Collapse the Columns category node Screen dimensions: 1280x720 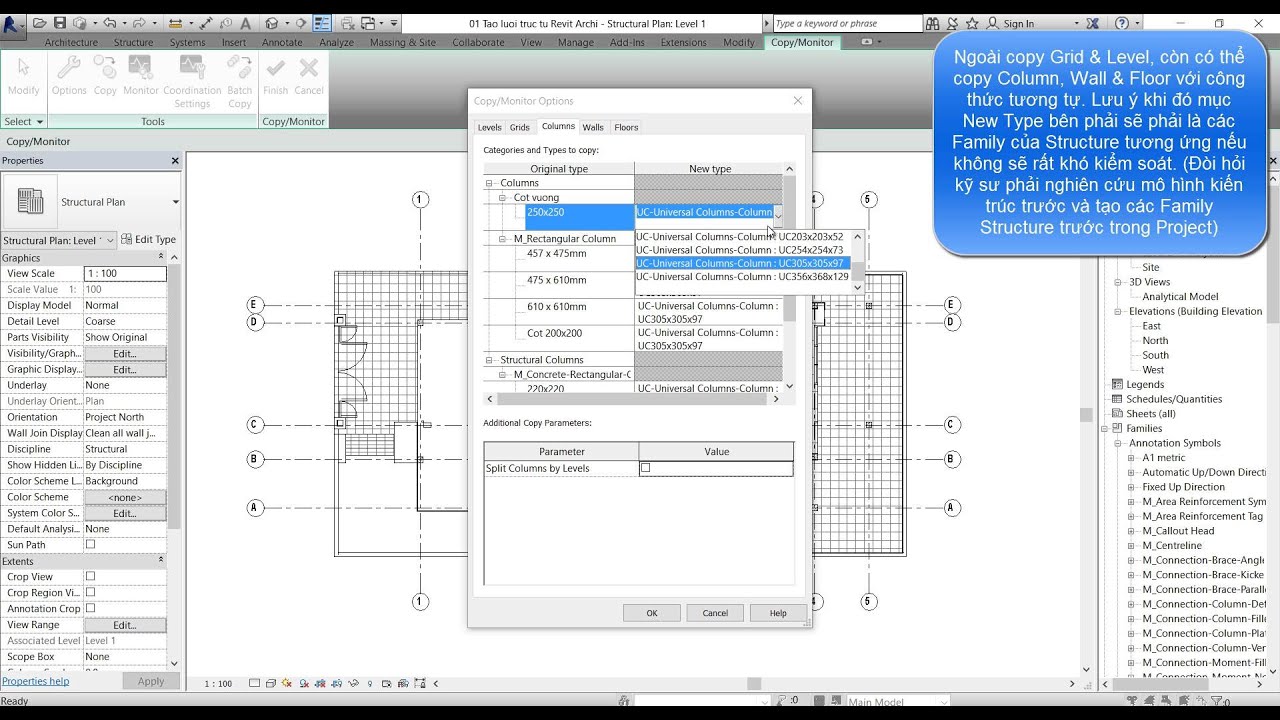(489, 183)
